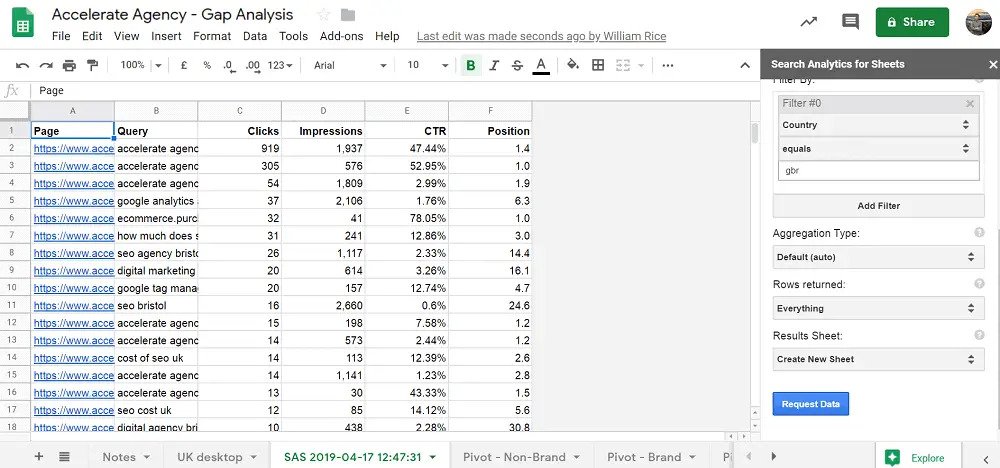Open fill color picker
Viewport: 1000px width, 468px height.
tap(573, 64)
